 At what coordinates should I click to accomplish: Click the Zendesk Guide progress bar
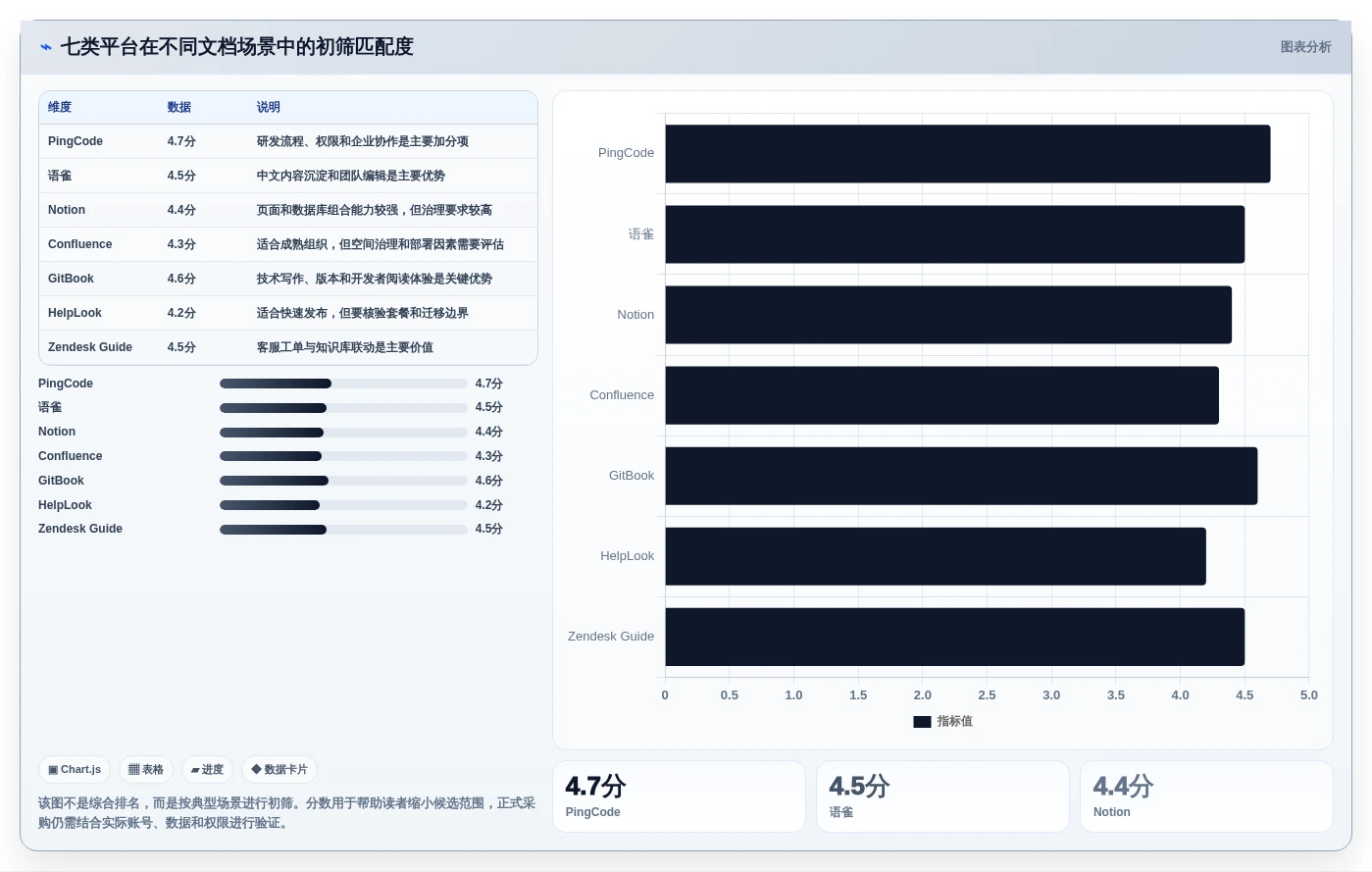click(x=343, y=530)
